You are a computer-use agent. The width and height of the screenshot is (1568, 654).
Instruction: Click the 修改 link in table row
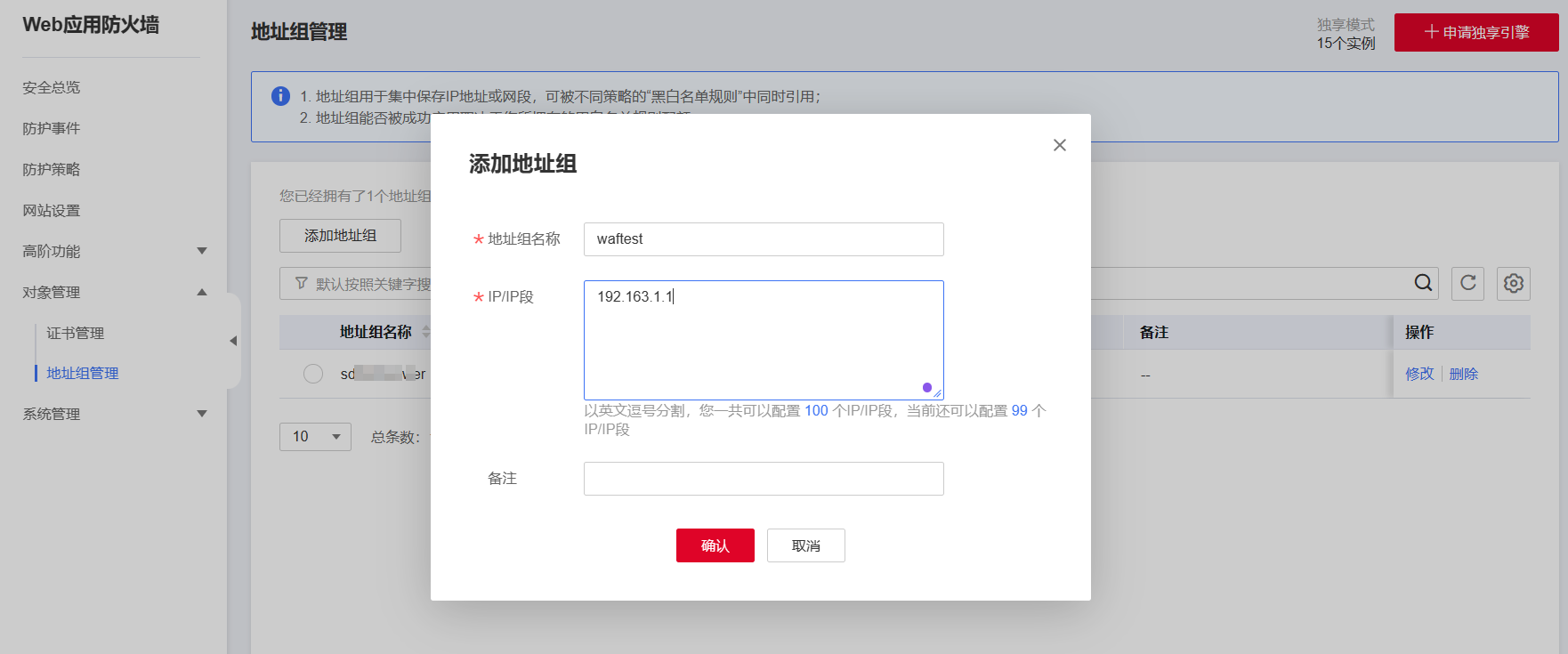tap(1419, 374)
